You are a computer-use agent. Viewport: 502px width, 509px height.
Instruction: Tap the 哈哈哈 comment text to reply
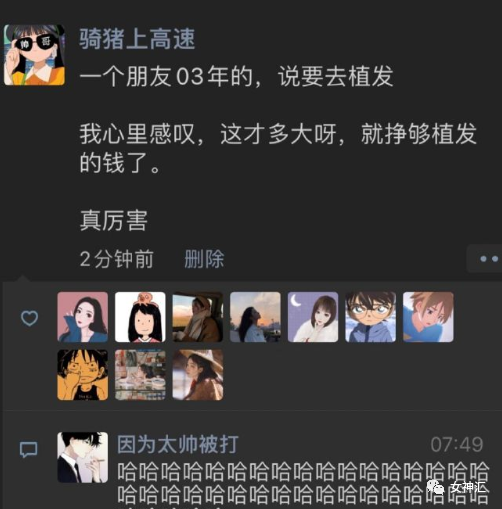(x=303, y=483)
